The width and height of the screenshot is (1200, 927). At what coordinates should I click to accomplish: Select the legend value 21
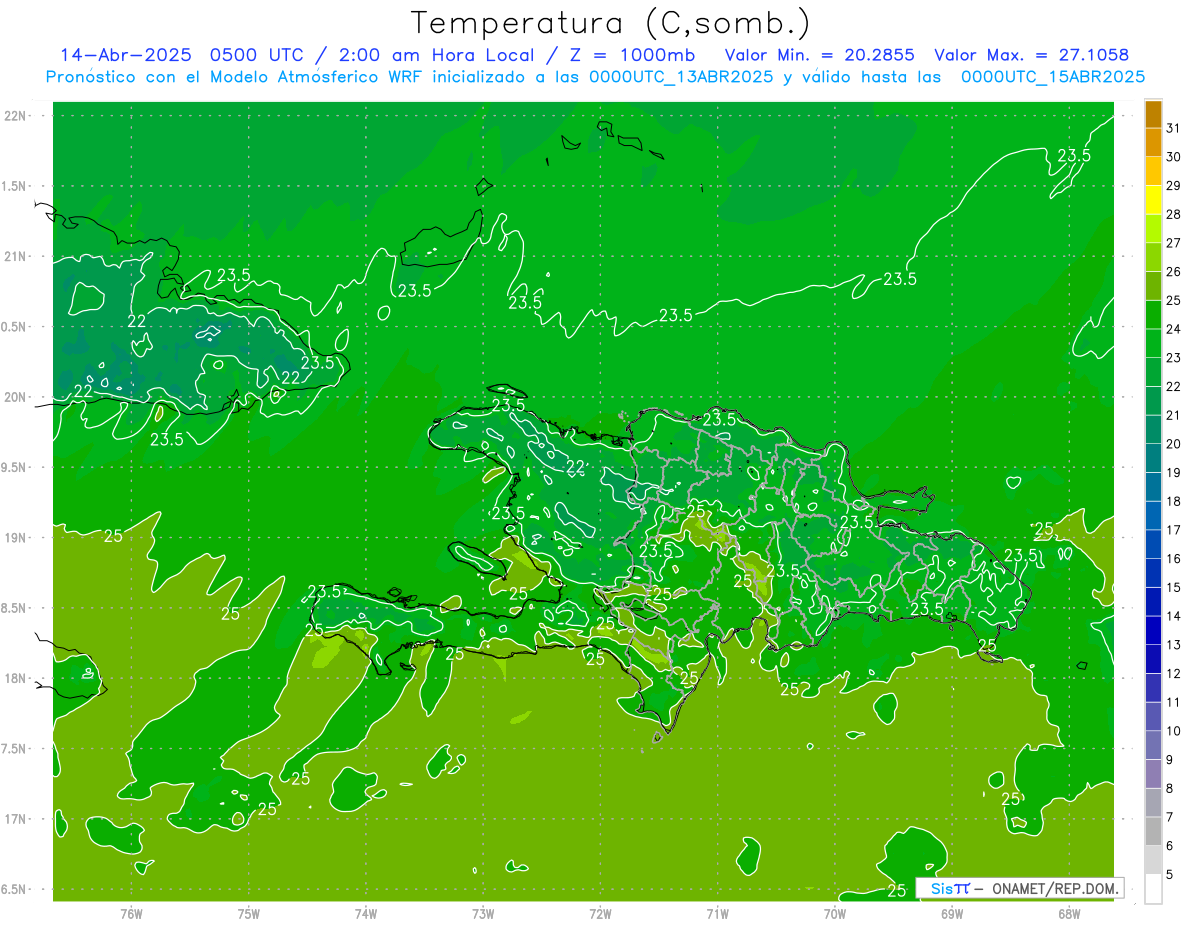click(x=1174, y=415)
